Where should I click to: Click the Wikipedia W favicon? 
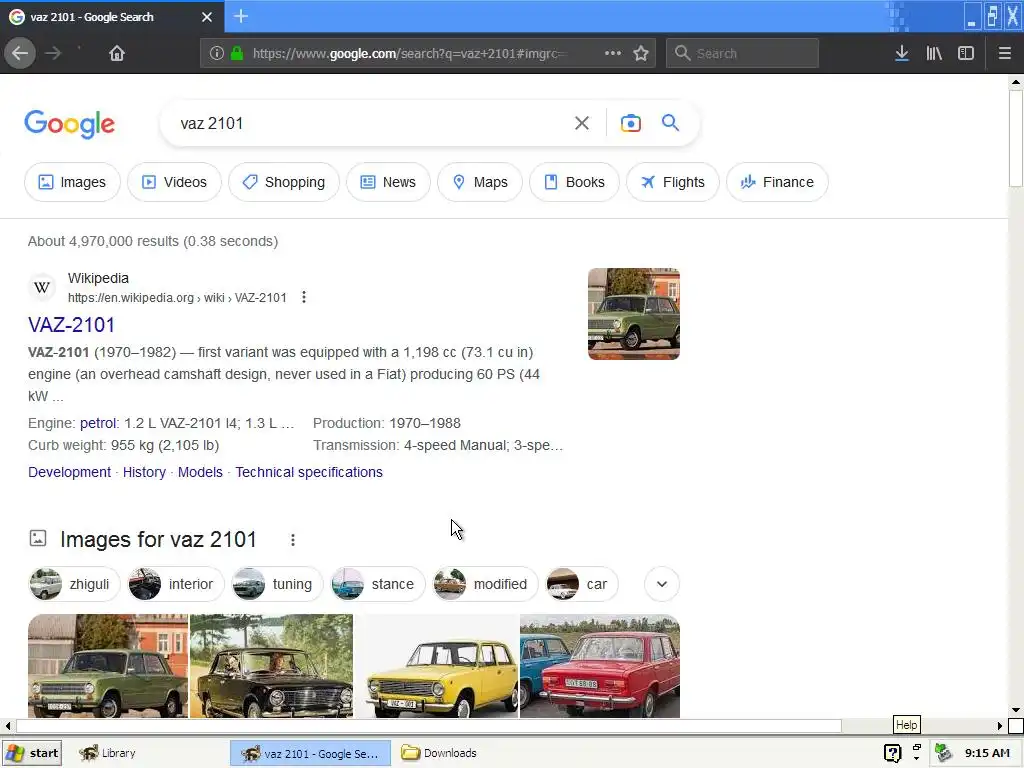42,287
